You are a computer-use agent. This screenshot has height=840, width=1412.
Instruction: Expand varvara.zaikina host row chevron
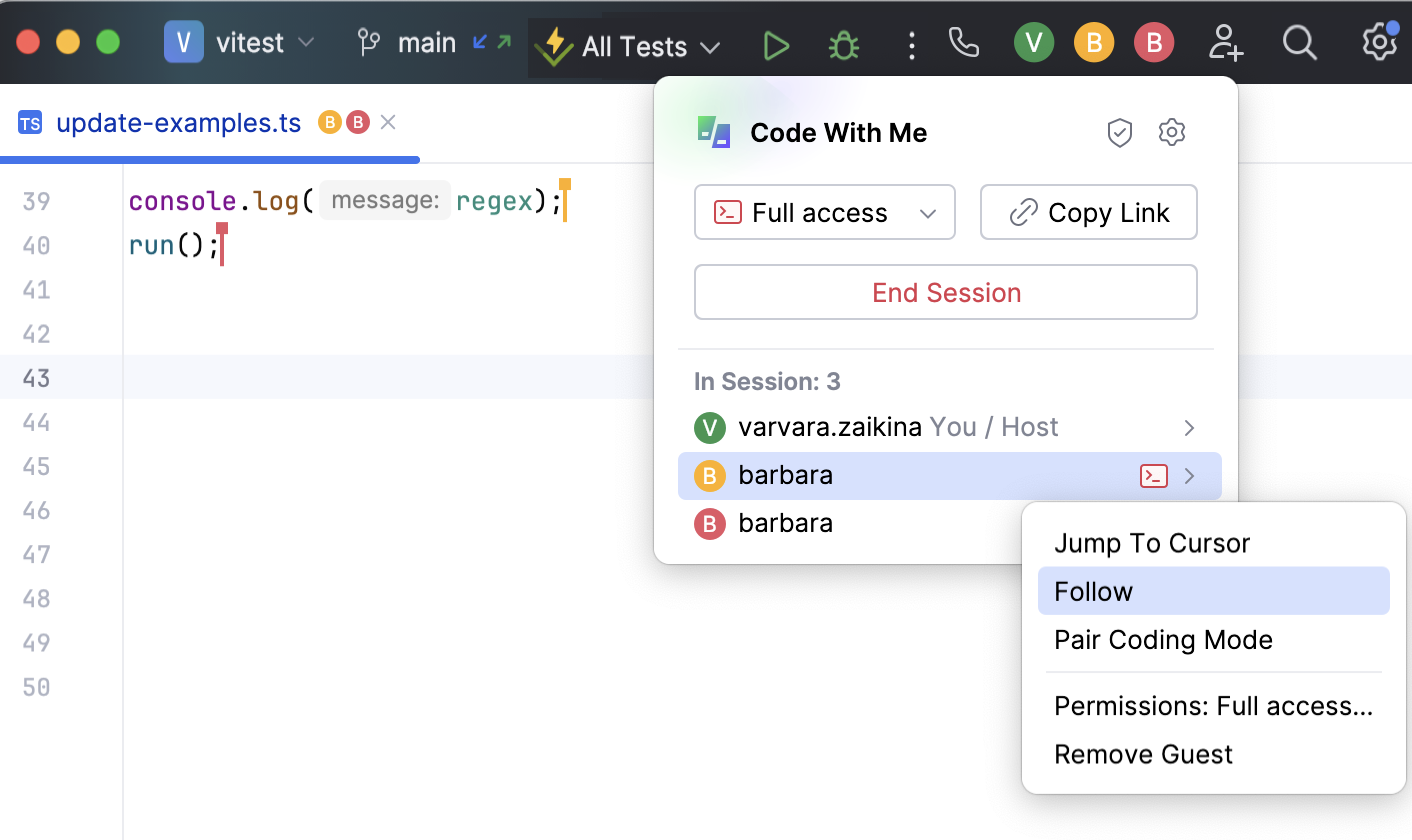[1189, 428]
